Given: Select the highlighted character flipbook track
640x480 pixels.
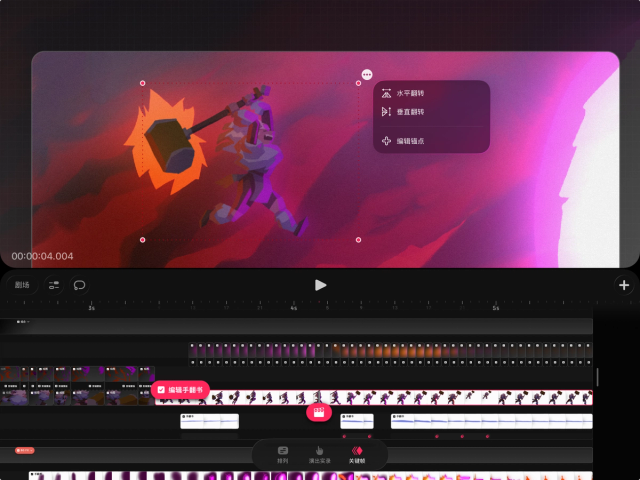Looking at the screenshot, I should click(374, 398).
